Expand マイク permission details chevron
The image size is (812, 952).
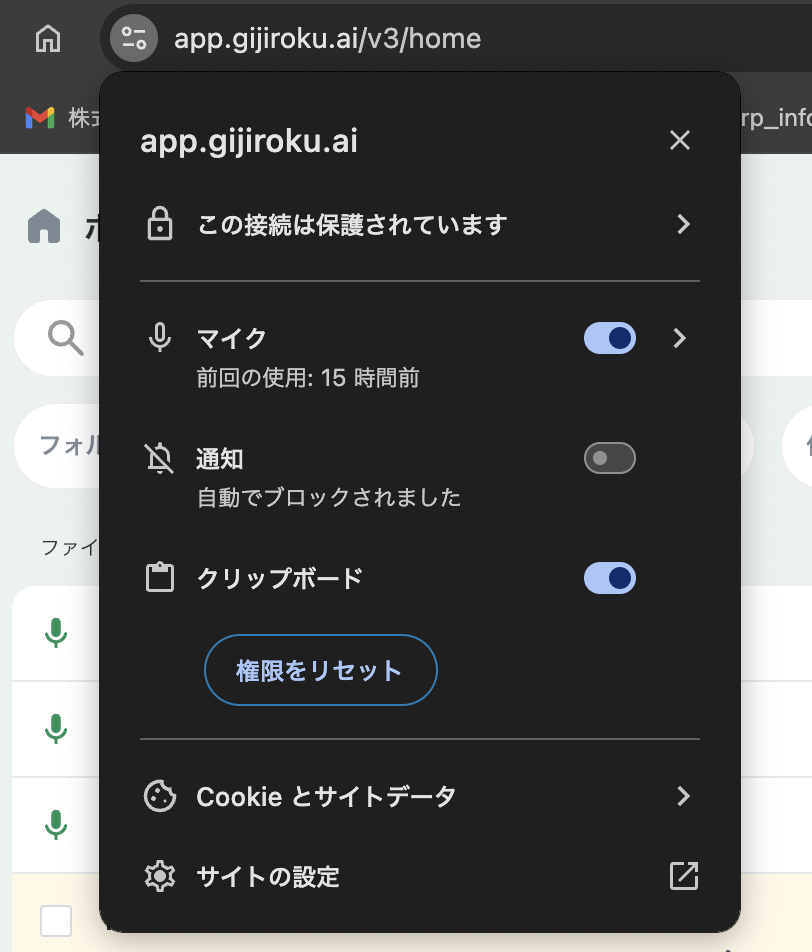click(680, 338)
